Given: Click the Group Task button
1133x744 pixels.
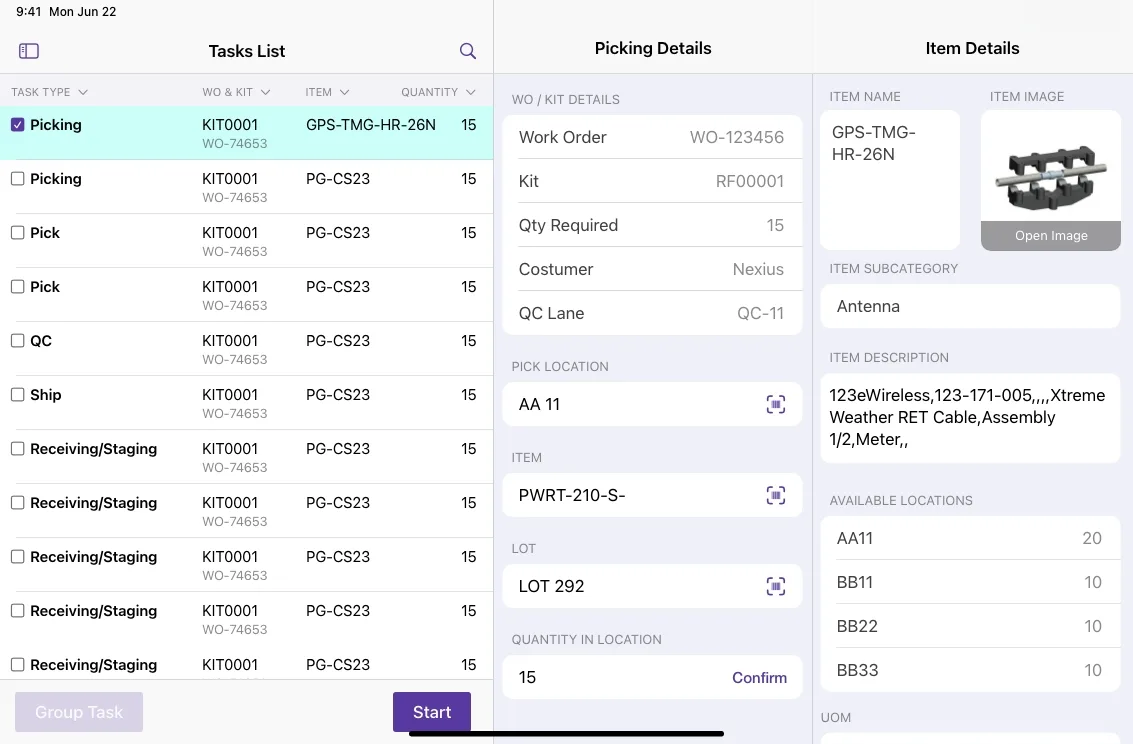Looking at the screenshot, I should pos(79,712).
